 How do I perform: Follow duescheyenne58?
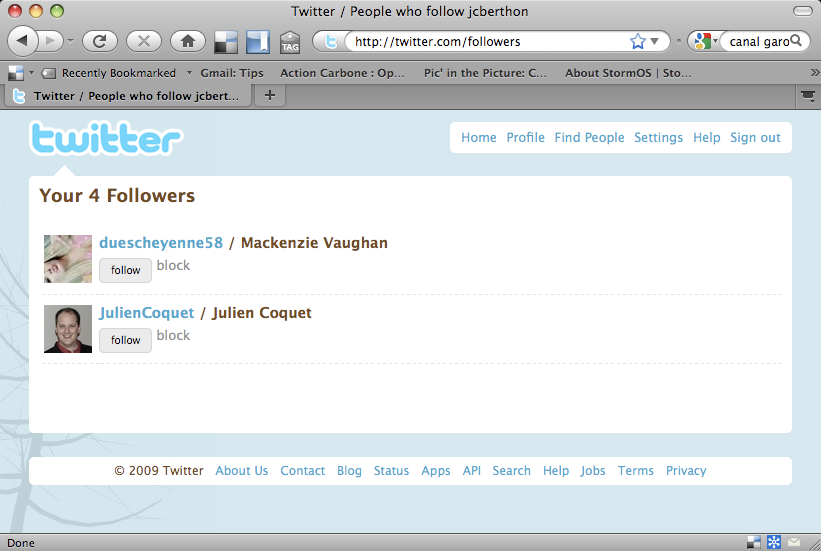125,270
